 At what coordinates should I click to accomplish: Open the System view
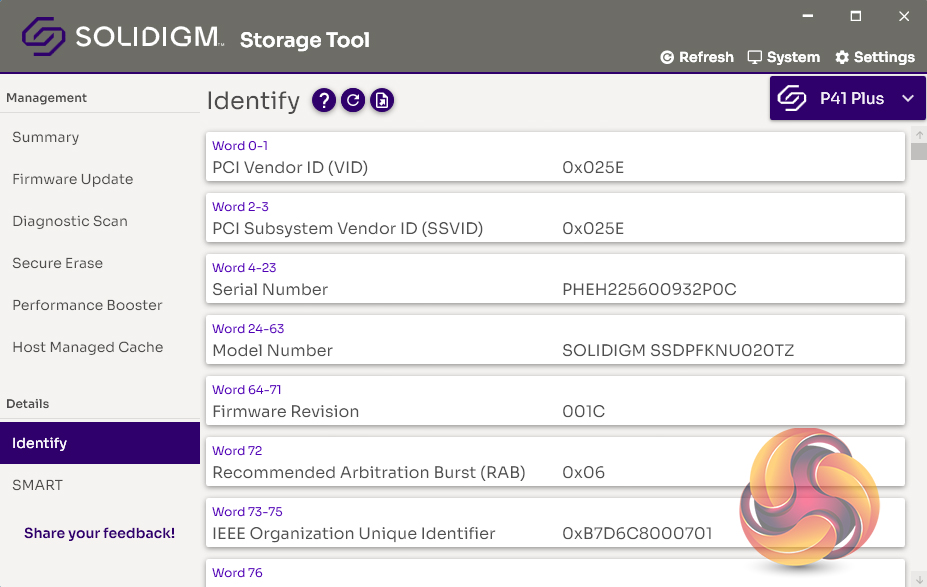click(x=784, y=57)
